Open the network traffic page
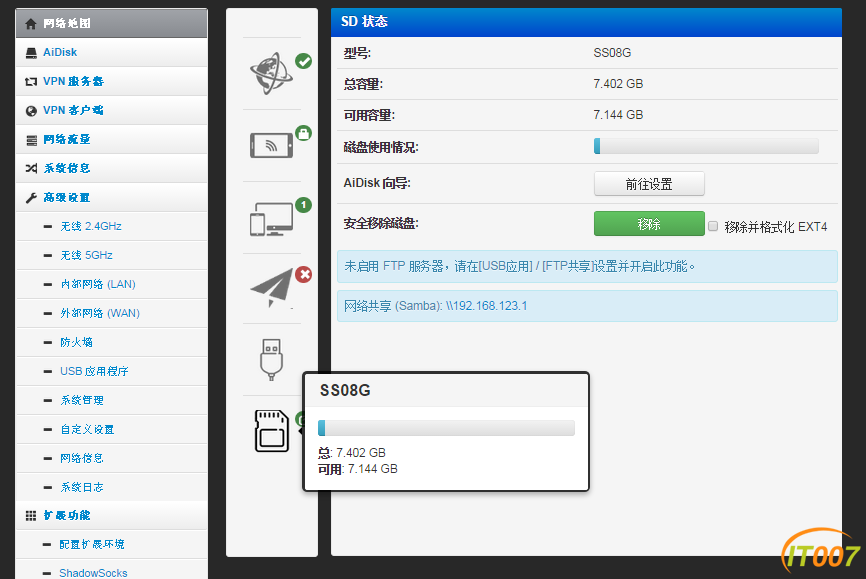This screenshot has width=866, height=579. (112, 139)
